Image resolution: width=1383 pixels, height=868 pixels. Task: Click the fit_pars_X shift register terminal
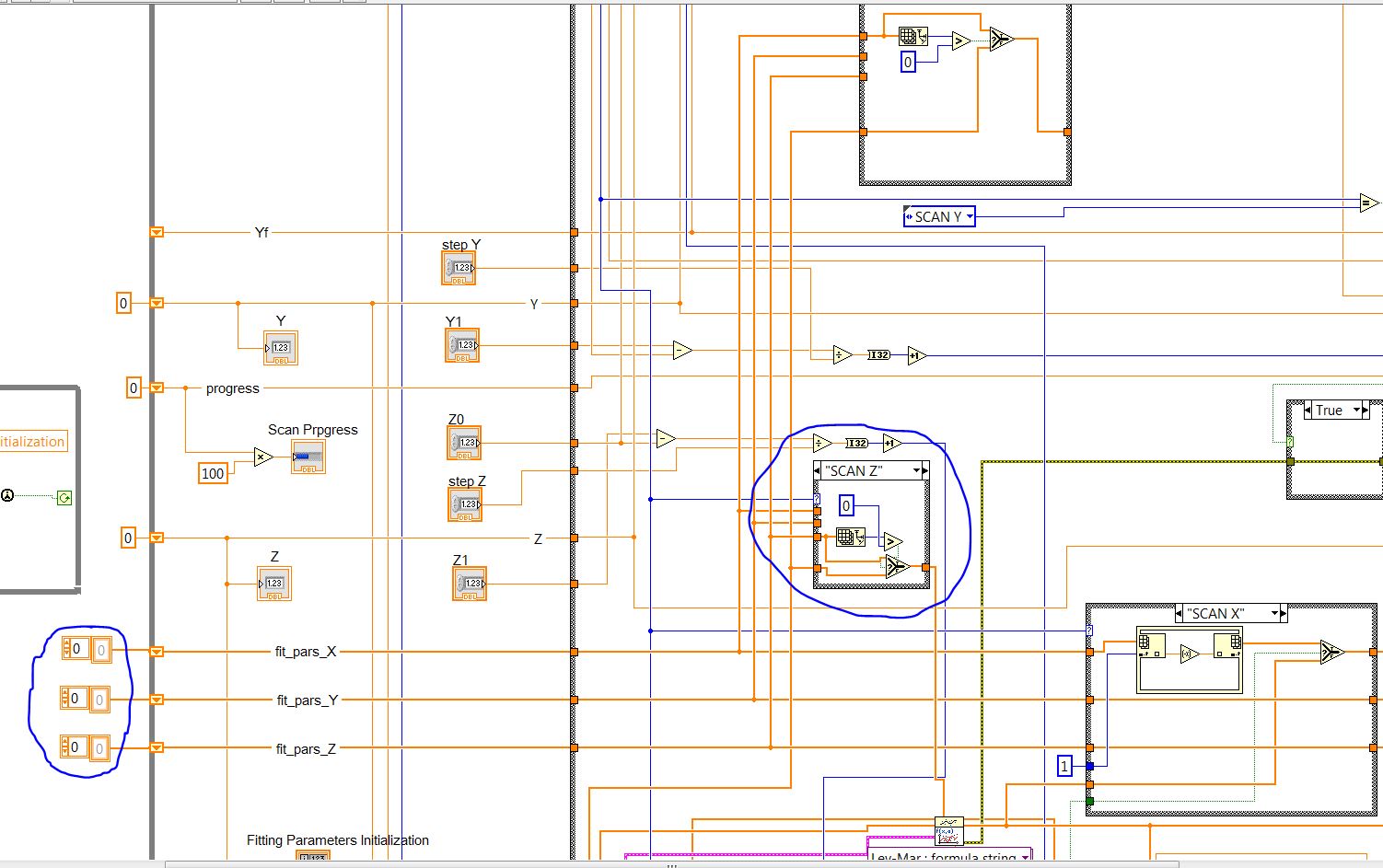tap(157, 652)
